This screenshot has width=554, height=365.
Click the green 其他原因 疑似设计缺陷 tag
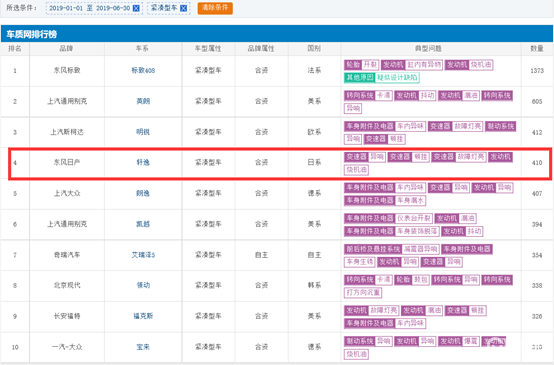[x=382, y=77]
